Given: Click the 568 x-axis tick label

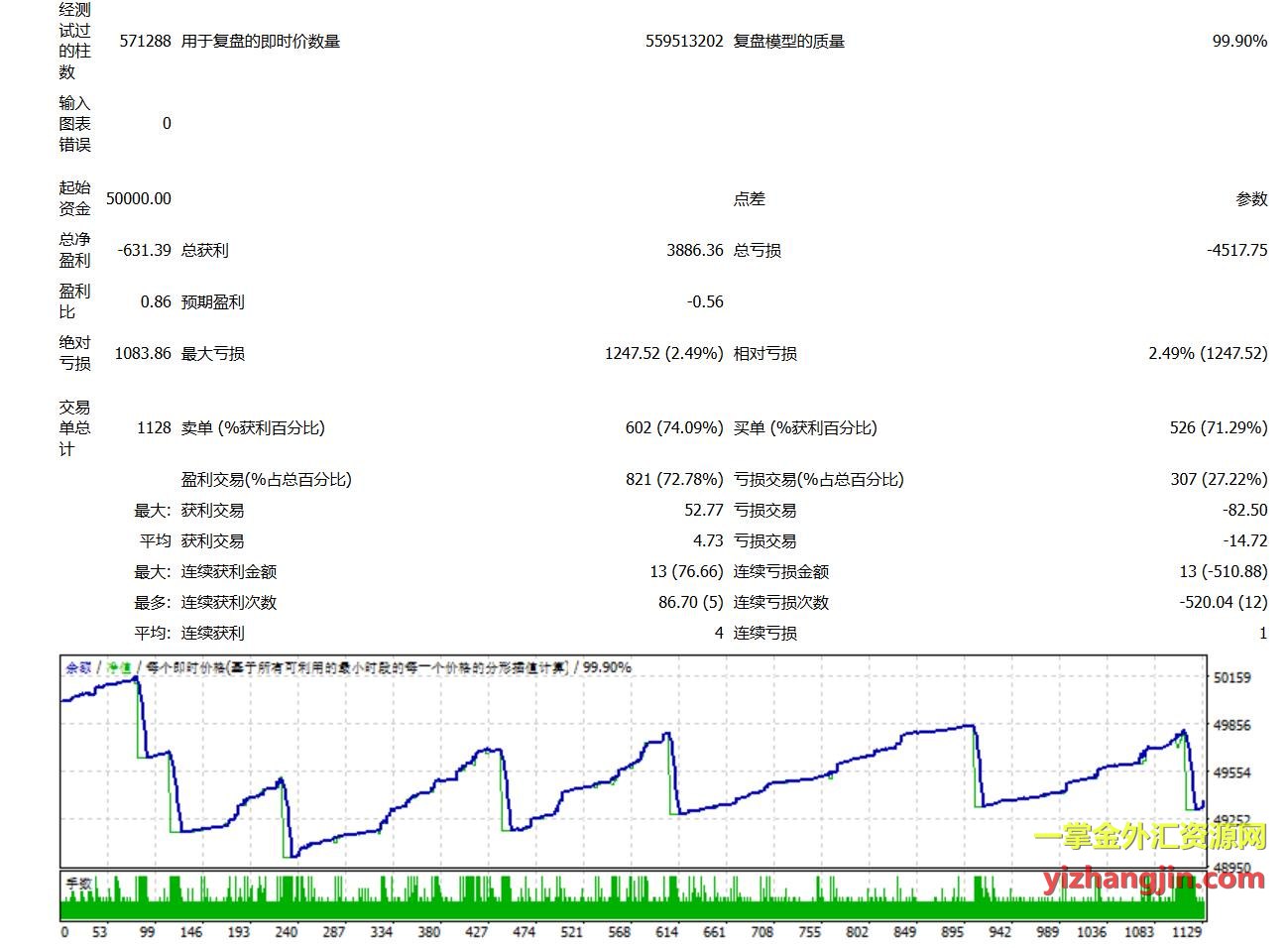Looking at the screenshot, I should 619,932.
